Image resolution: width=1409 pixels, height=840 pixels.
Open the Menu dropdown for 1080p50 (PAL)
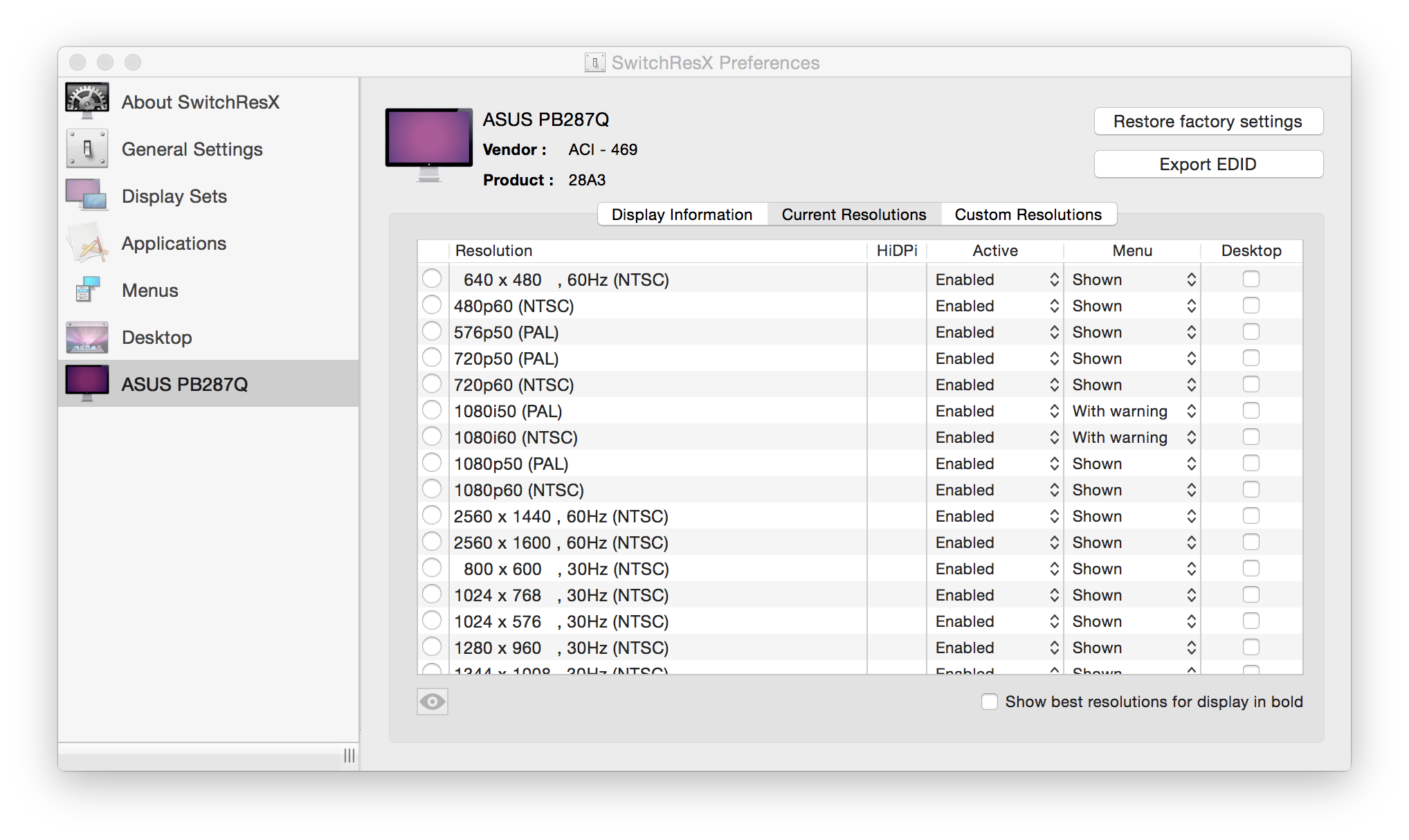(1134, 464)
